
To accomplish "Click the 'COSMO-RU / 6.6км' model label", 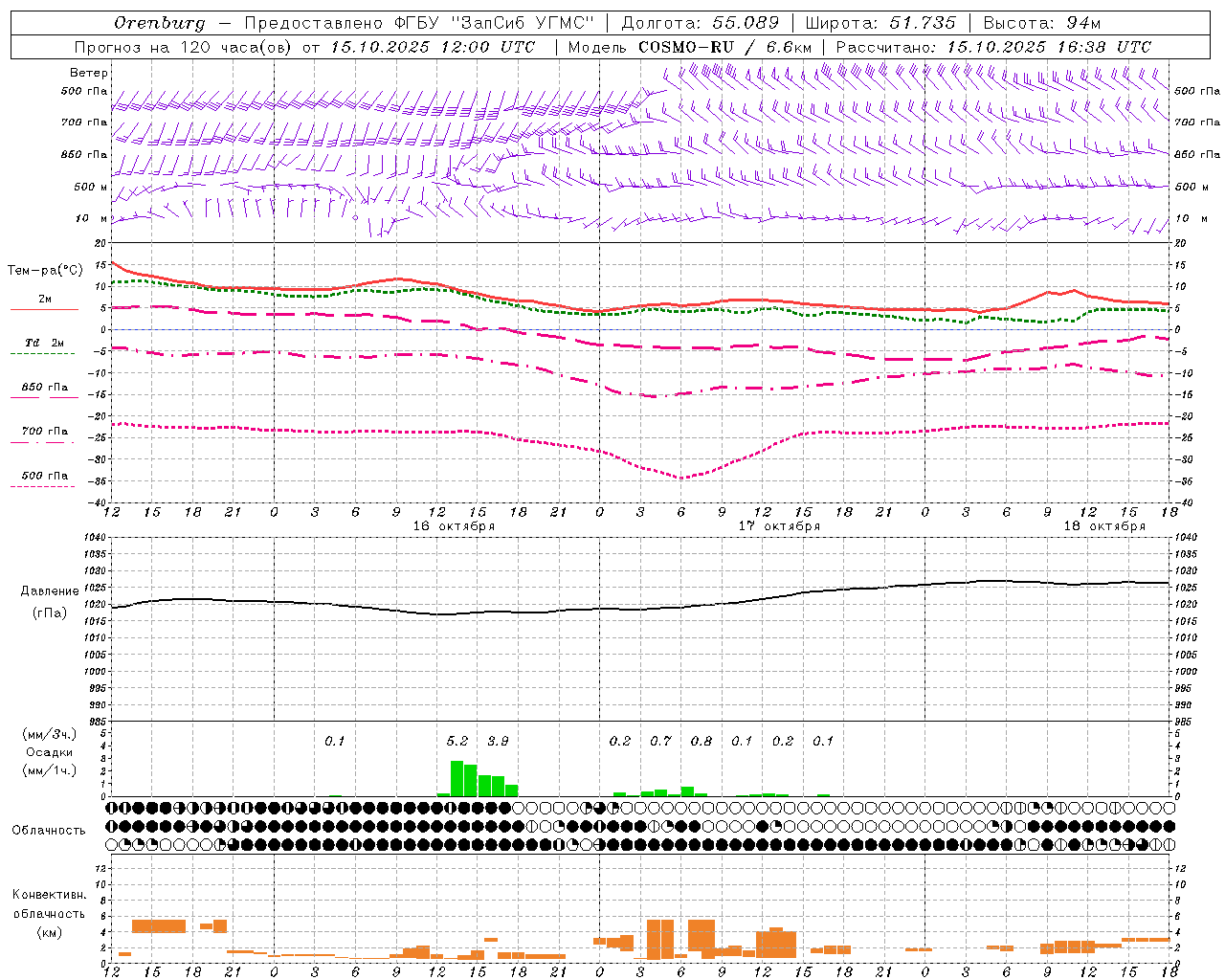I will (724, 47).
